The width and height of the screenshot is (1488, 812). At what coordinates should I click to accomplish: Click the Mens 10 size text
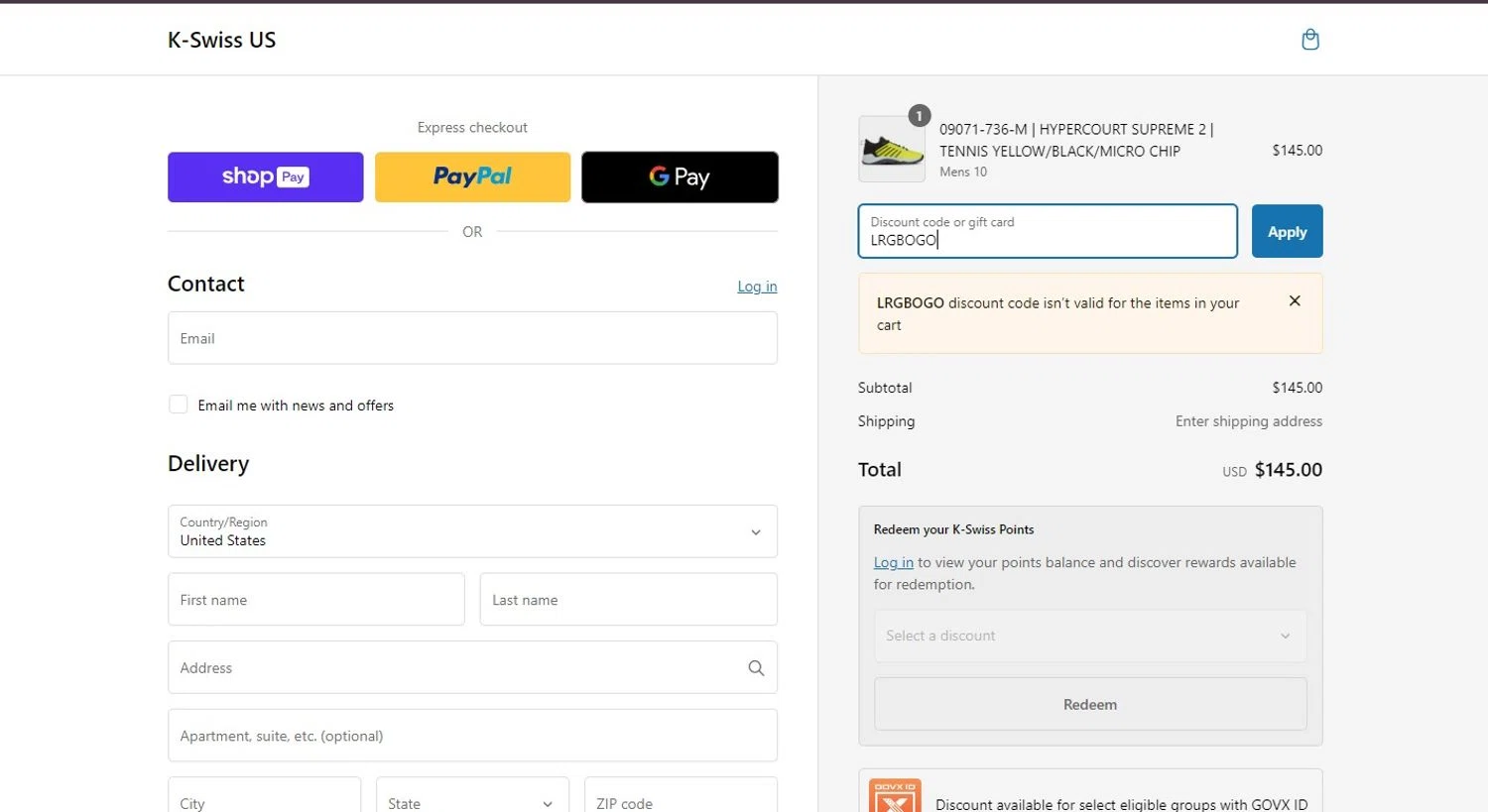(963, 172)
